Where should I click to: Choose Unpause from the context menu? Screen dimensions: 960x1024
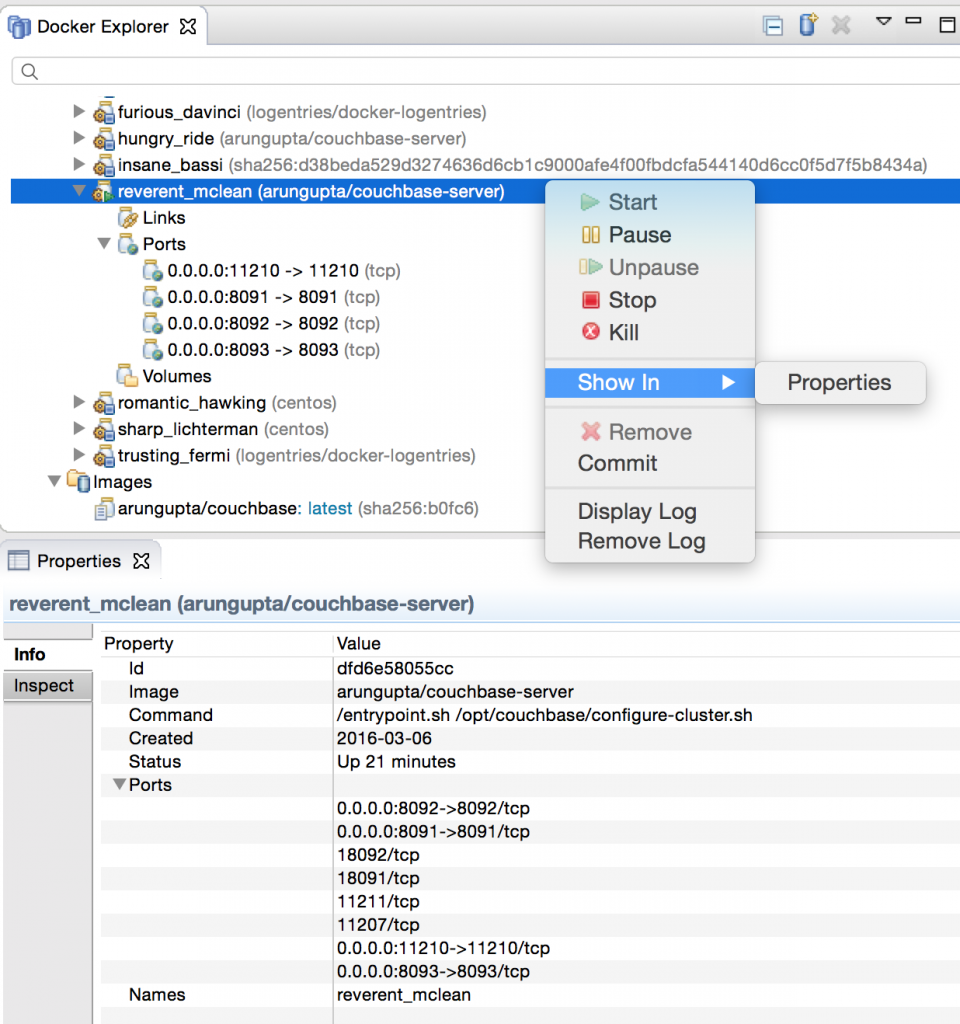pos(650,267)
